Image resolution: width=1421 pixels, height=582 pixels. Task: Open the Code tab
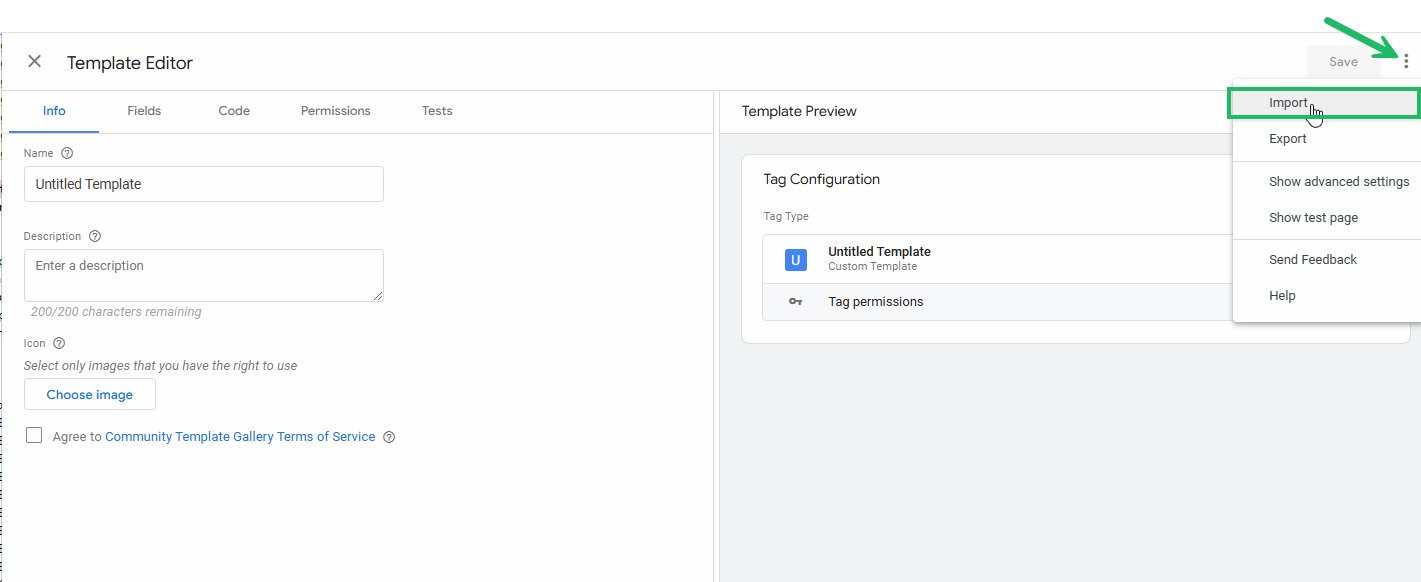pos(234,111)
